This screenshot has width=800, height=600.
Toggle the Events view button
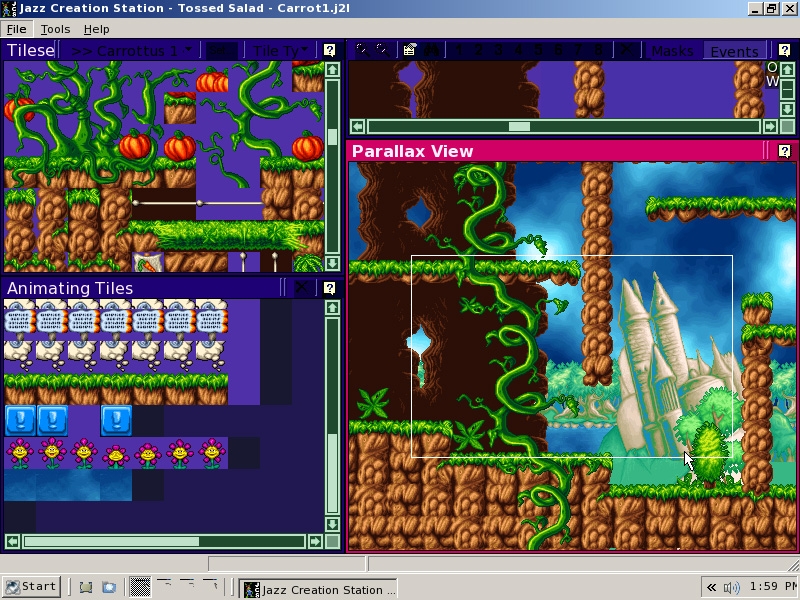coord(734,51)
